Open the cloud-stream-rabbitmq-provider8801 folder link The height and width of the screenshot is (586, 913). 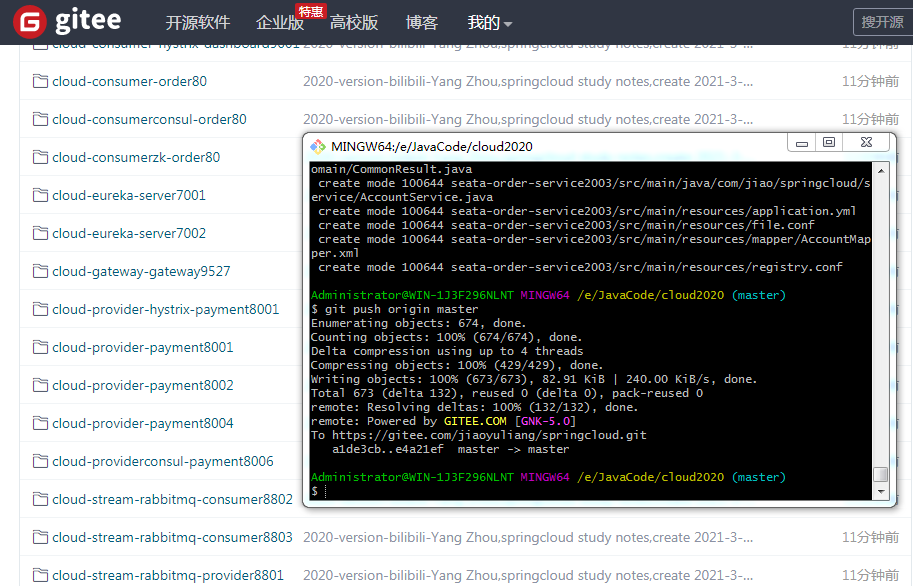(168, 576)
